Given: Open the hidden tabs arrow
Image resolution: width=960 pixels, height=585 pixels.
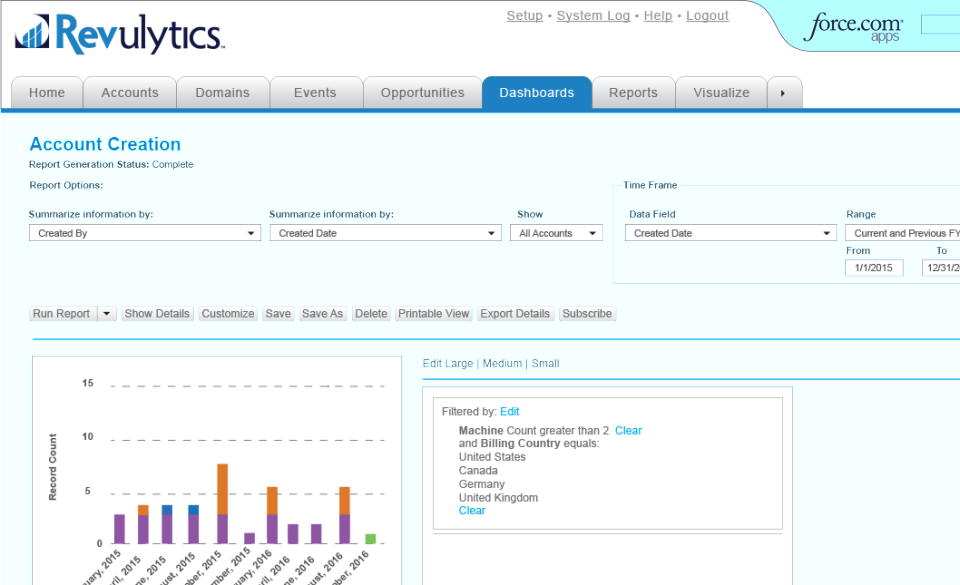Looking at the screenshot, I should pyautogui.click(x=785, y=92).
